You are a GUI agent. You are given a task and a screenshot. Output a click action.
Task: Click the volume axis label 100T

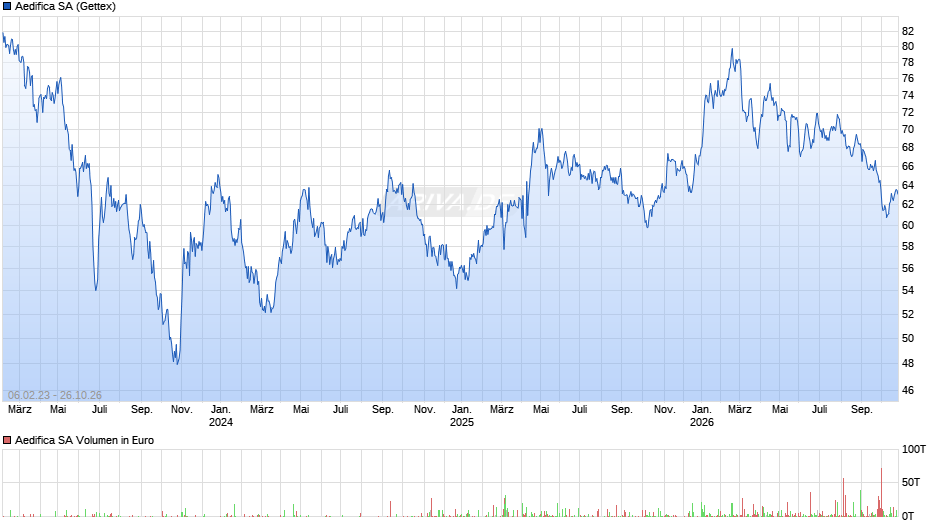[x=914, y=449]
